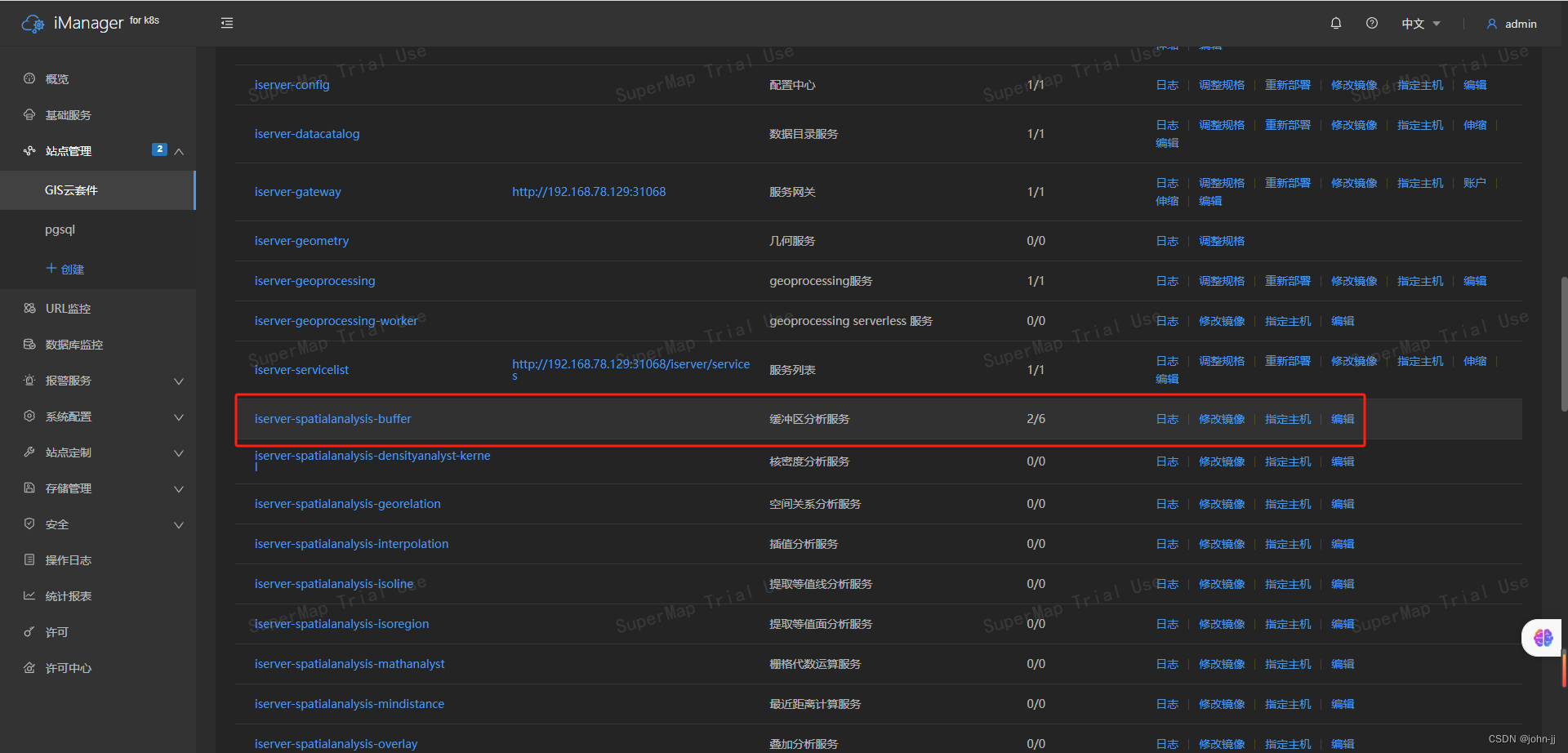
Task: Click 账户 for iserver-gateway
Action: click(1475, 183)
